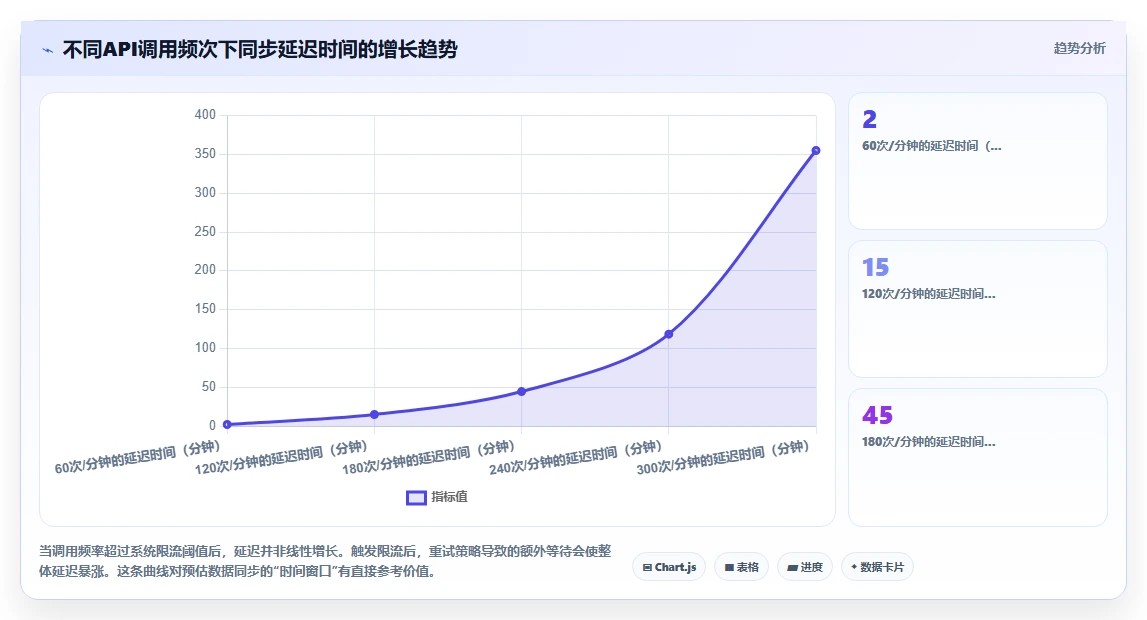The image size is (1147, 620).
Task: Click the y-axis value 50
Action: (208, 386)
